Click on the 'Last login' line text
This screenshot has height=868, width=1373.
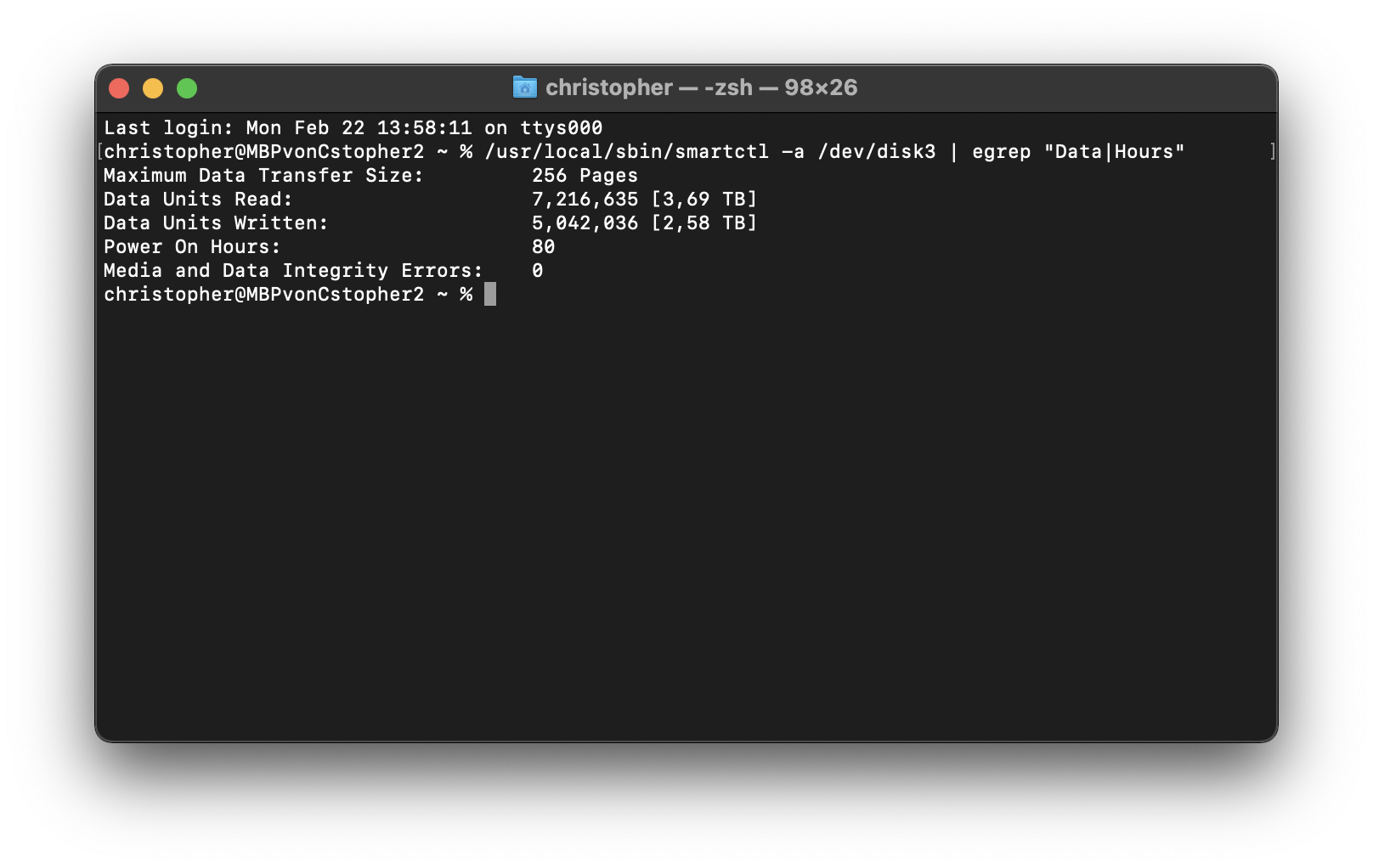coord(353,128)
